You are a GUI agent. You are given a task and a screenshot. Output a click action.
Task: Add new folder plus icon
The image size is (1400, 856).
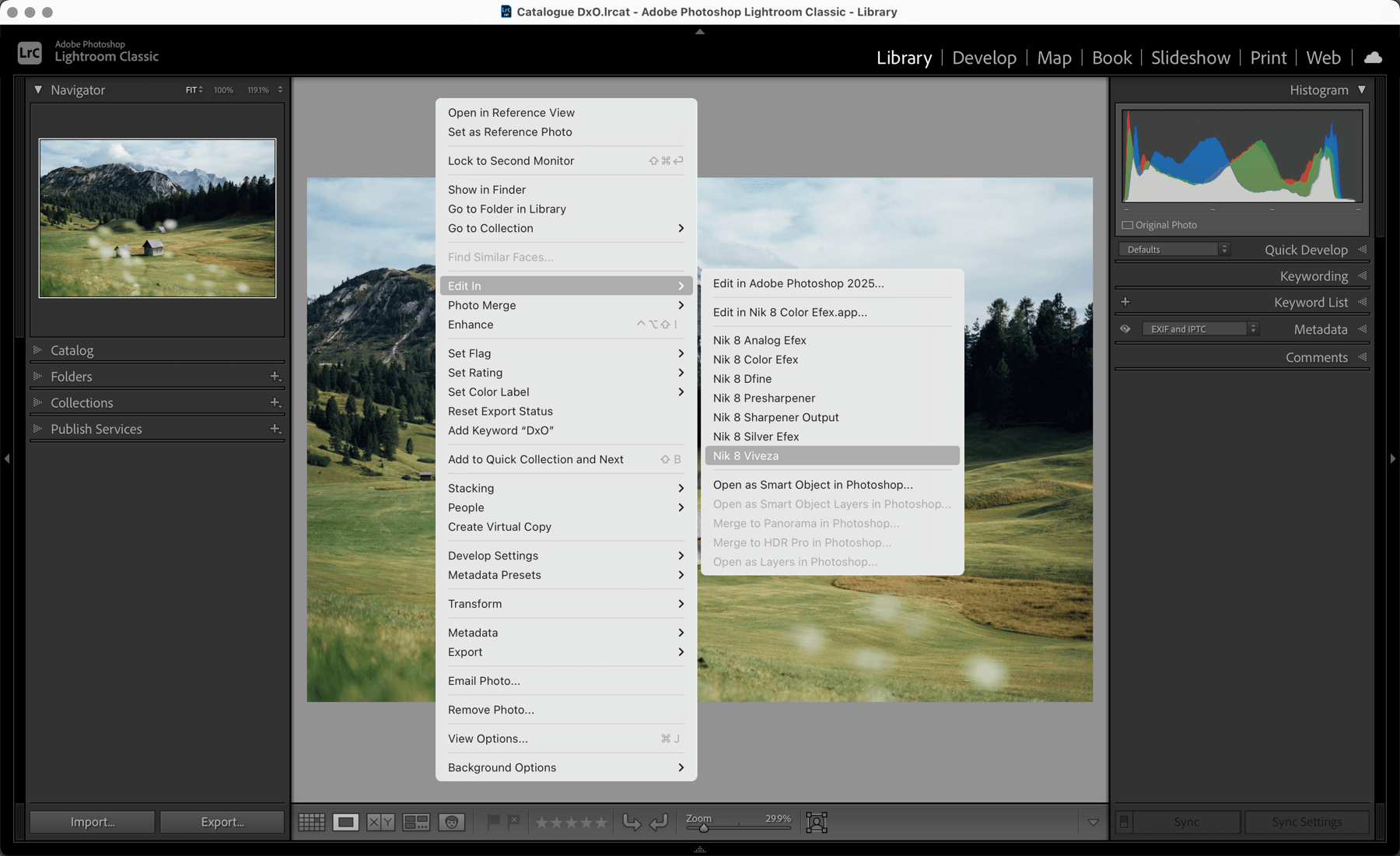(275, 377)
